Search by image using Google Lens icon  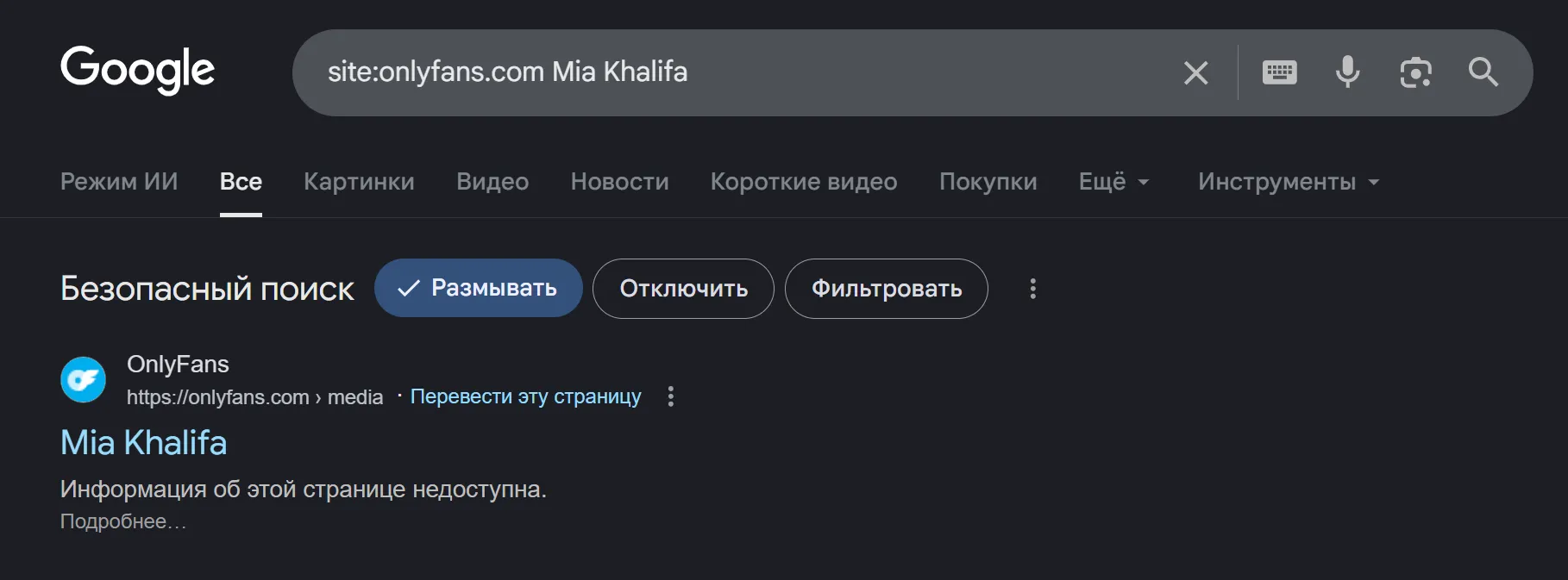click(1415, 72)
